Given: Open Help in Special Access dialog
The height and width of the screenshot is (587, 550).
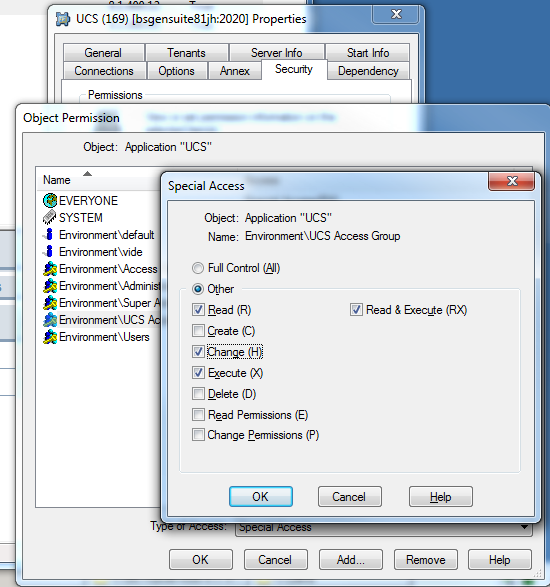Looking at the screenshot, I should [x=441, y=497].
